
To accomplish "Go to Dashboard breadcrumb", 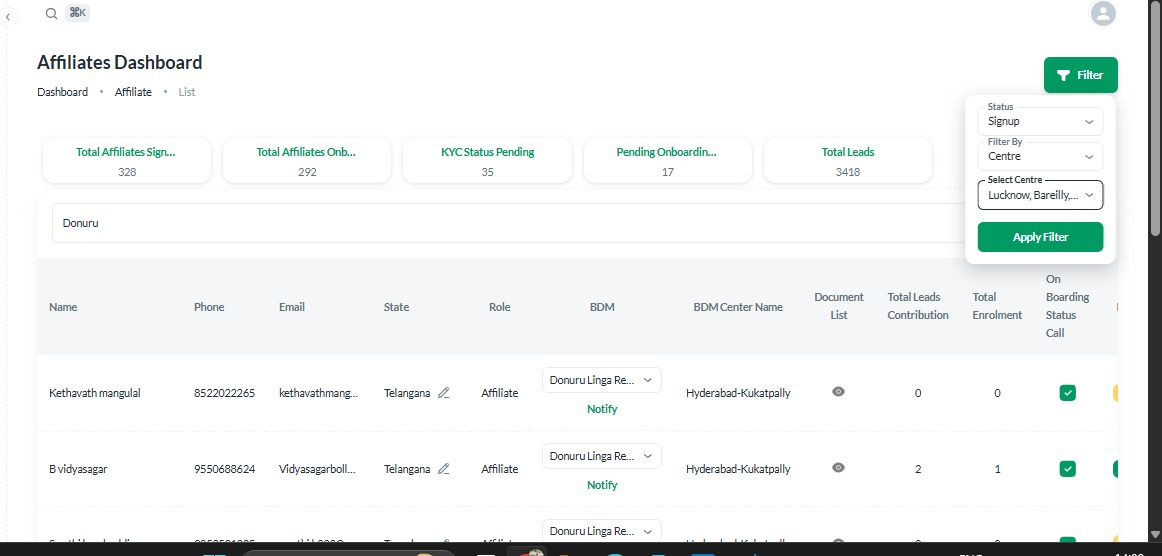I will 62,92.
